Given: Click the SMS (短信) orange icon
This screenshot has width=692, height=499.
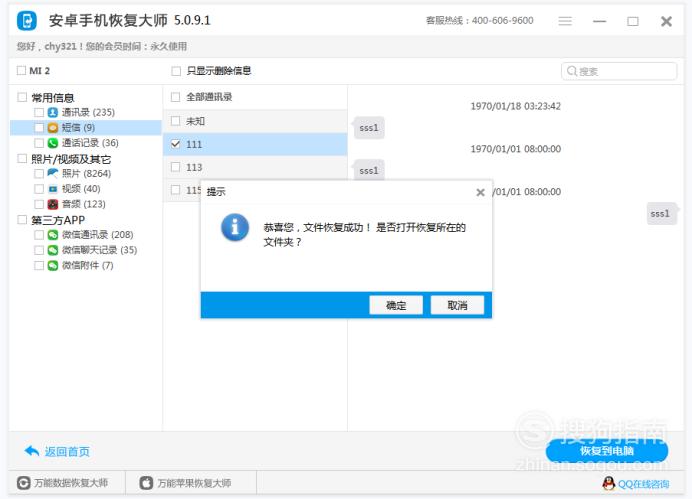Looking at the screenshot, I should (x=53, y=128).
